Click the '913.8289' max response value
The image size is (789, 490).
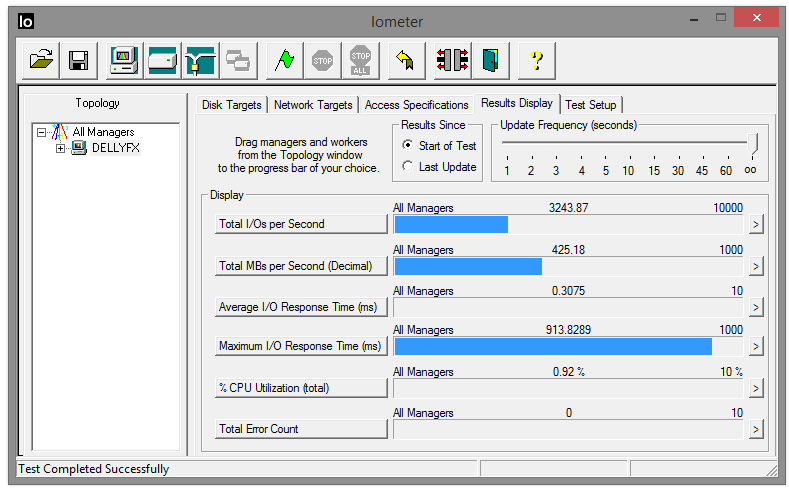point(568,330)
